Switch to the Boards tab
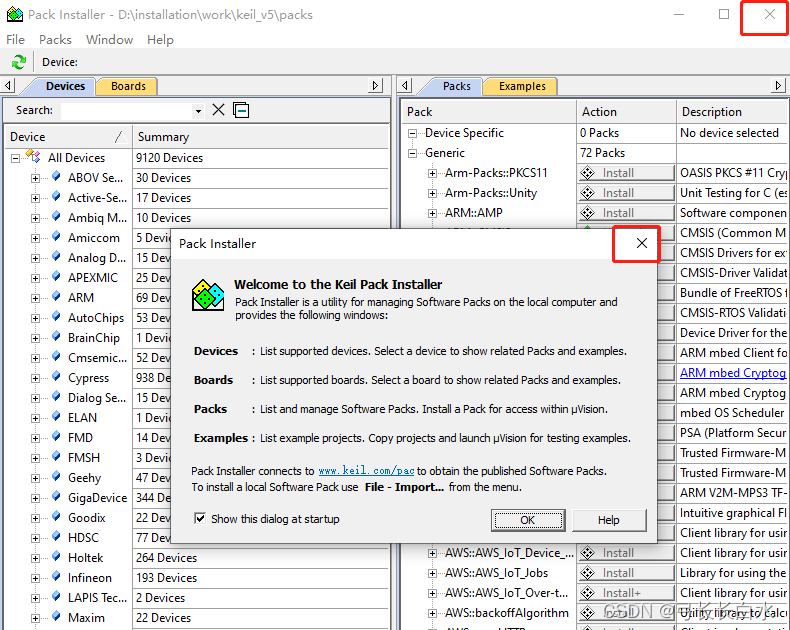790x630 pixels. [128, 86]
